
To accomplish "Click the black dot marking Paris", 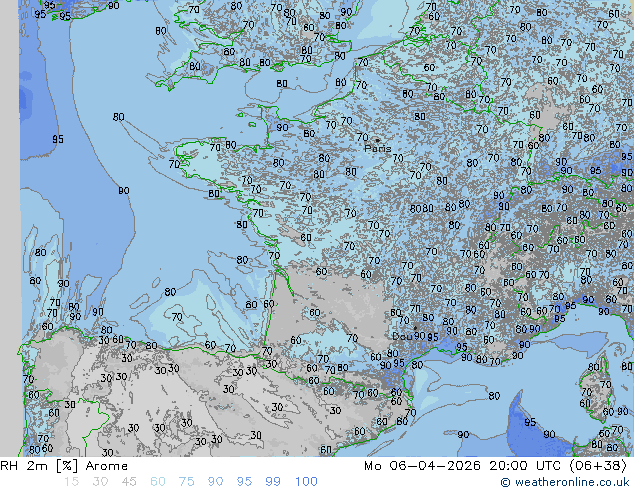I will tap(377, 140).
